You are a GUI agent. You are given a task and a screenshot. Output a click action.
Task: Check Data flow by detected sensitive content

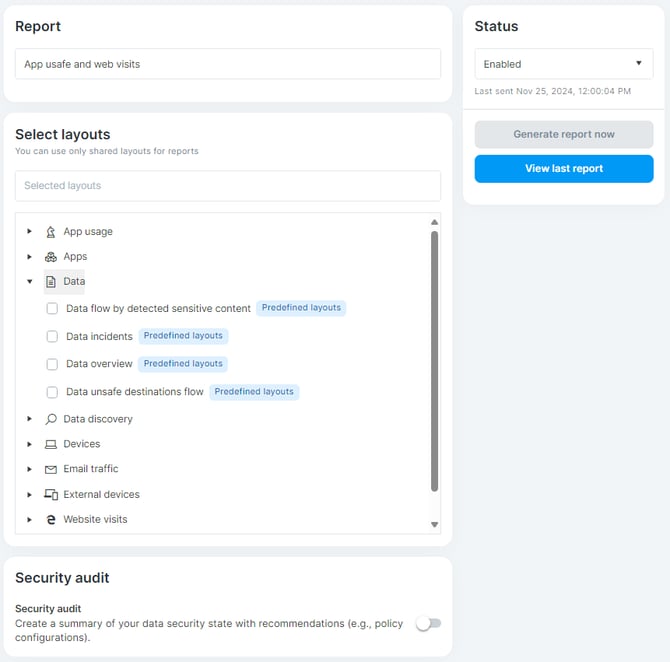[x=53, y=309]
